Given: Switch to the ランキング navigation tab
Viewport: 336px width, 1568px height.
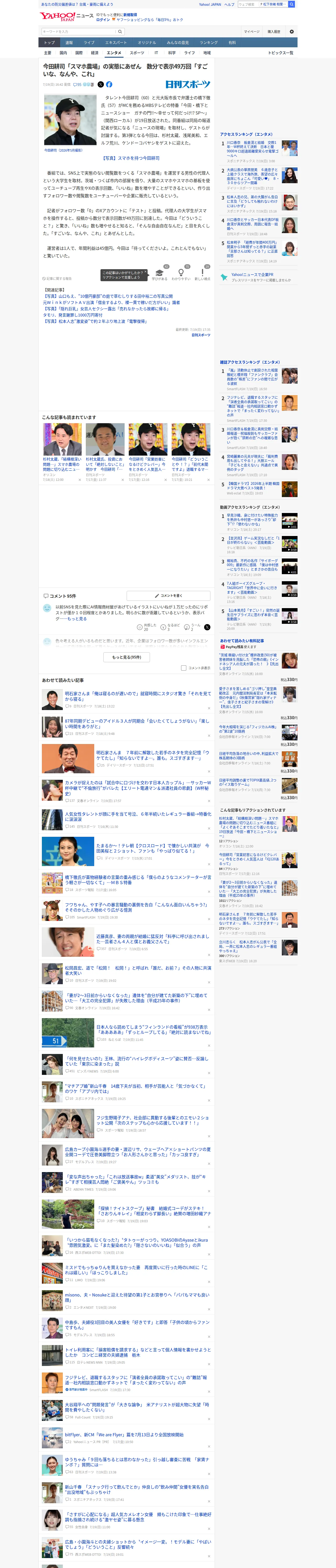Looking at the screenshot, I should coord(209,43).
